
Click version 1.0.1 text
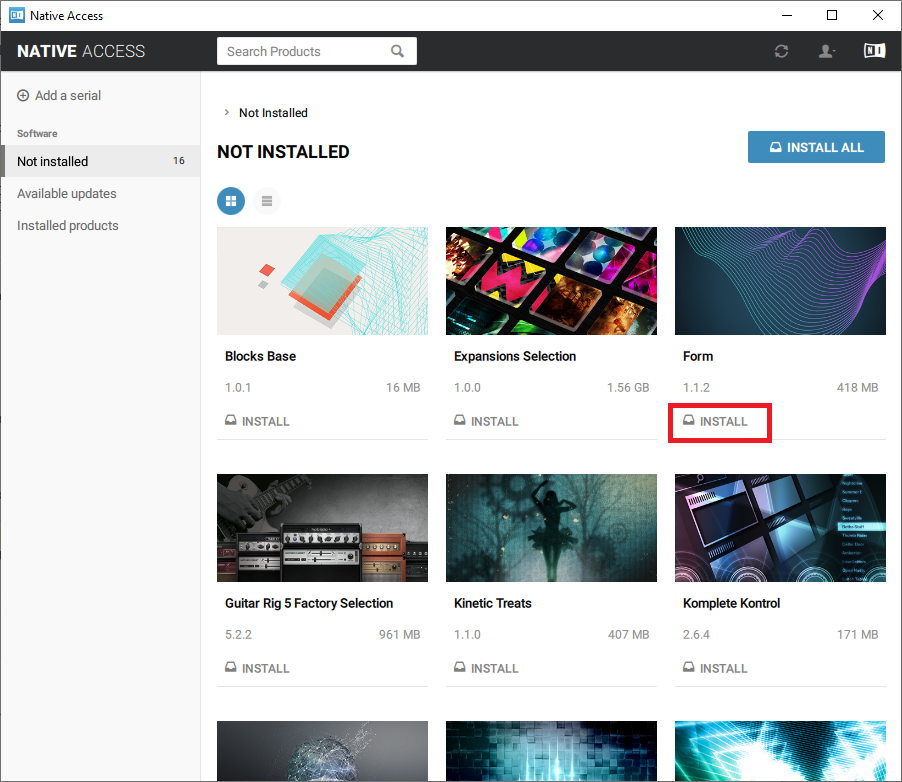238,388
